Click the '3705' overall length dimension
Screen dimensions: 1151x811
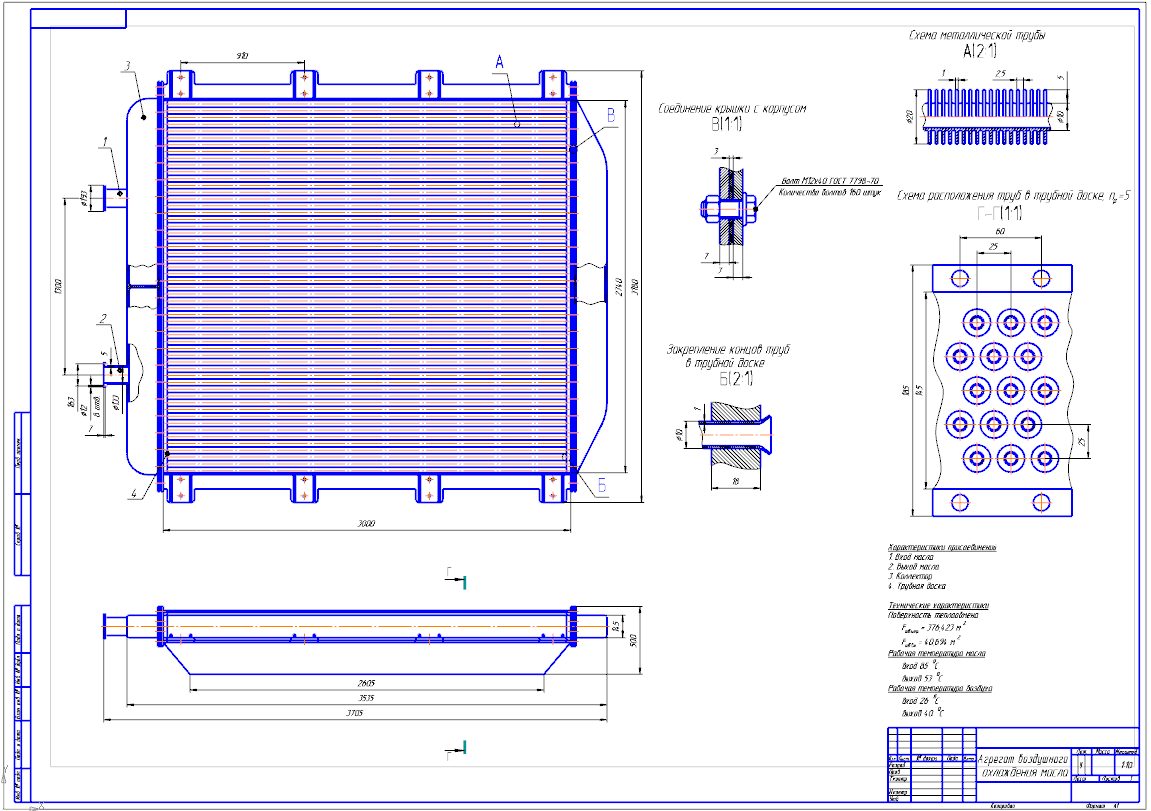pyautogui.click(x=355, y=713)
